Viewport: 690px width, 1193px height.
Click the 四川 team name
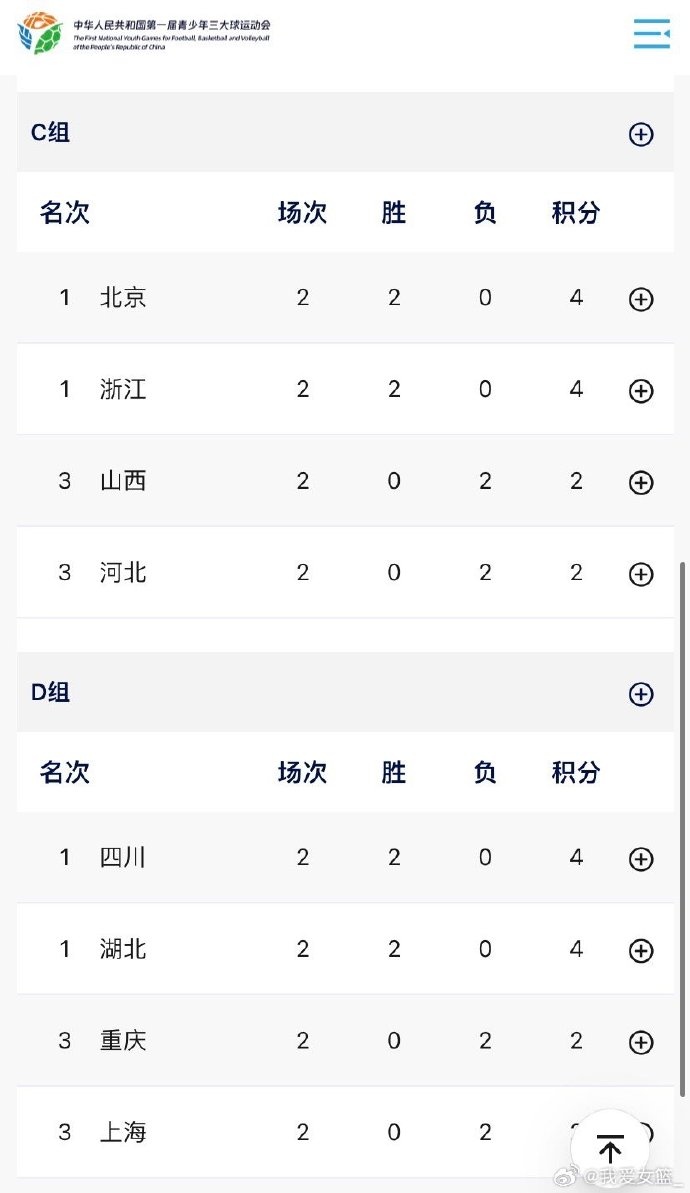[x=123, y=858]
